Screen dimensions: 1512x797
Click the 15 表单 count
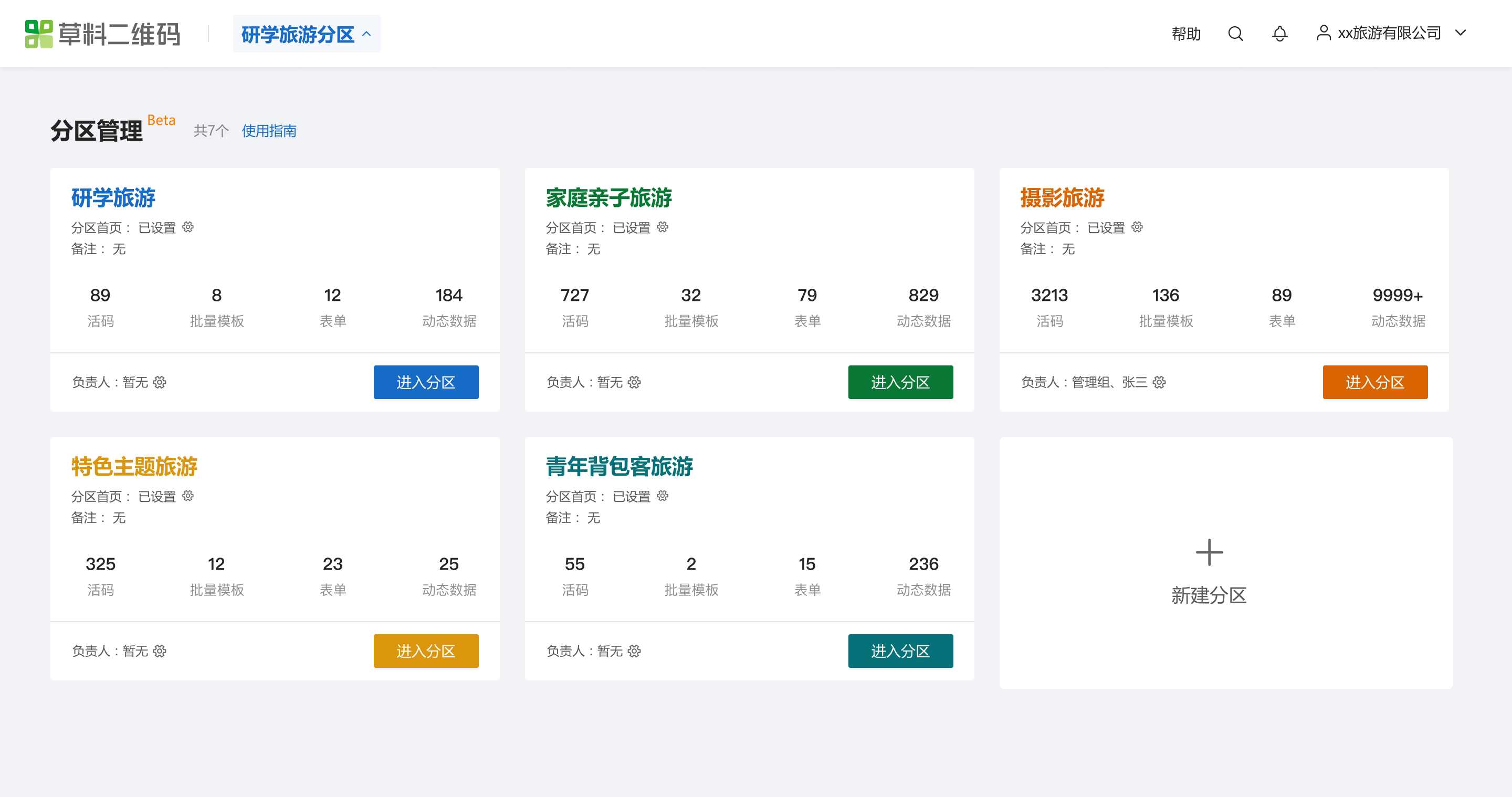coord(807,564)
